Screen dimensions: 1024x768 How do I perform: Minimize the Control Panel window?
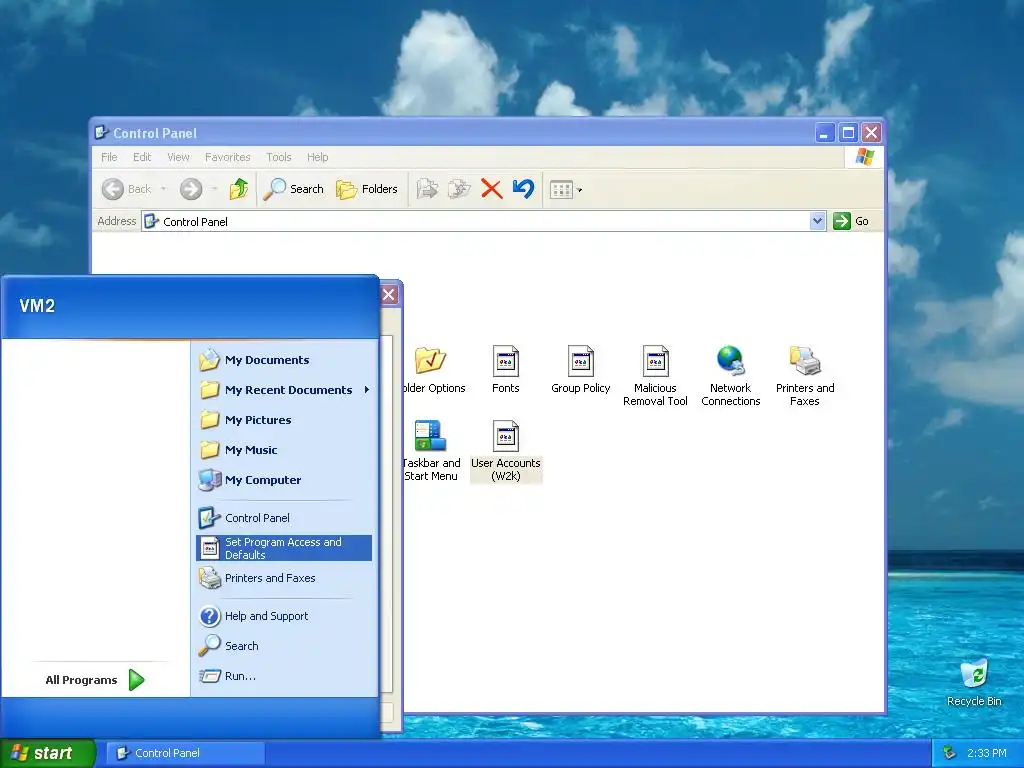click(x=825, y=133)
